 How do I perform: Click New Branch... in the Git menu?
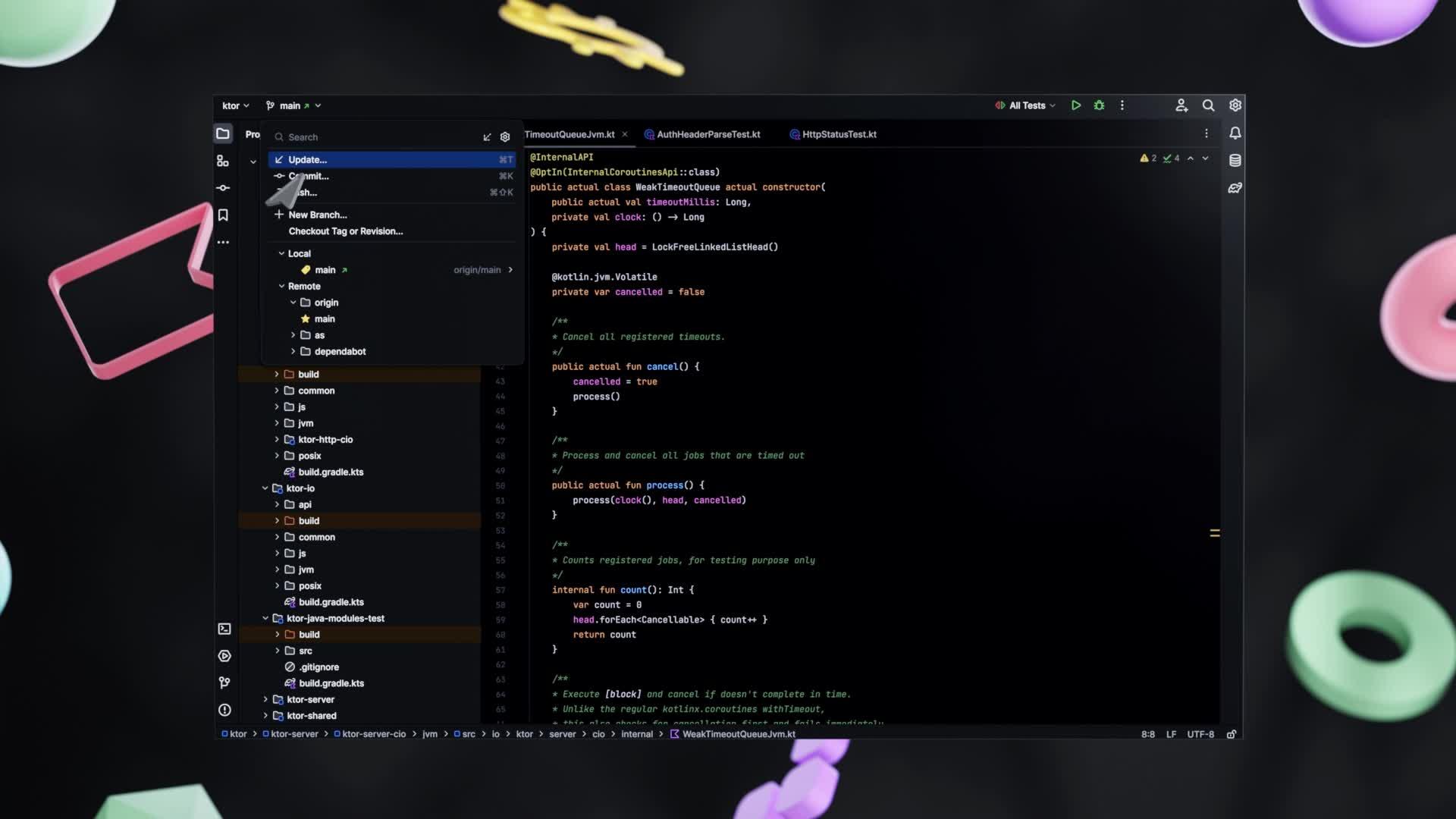coord(319,215)
